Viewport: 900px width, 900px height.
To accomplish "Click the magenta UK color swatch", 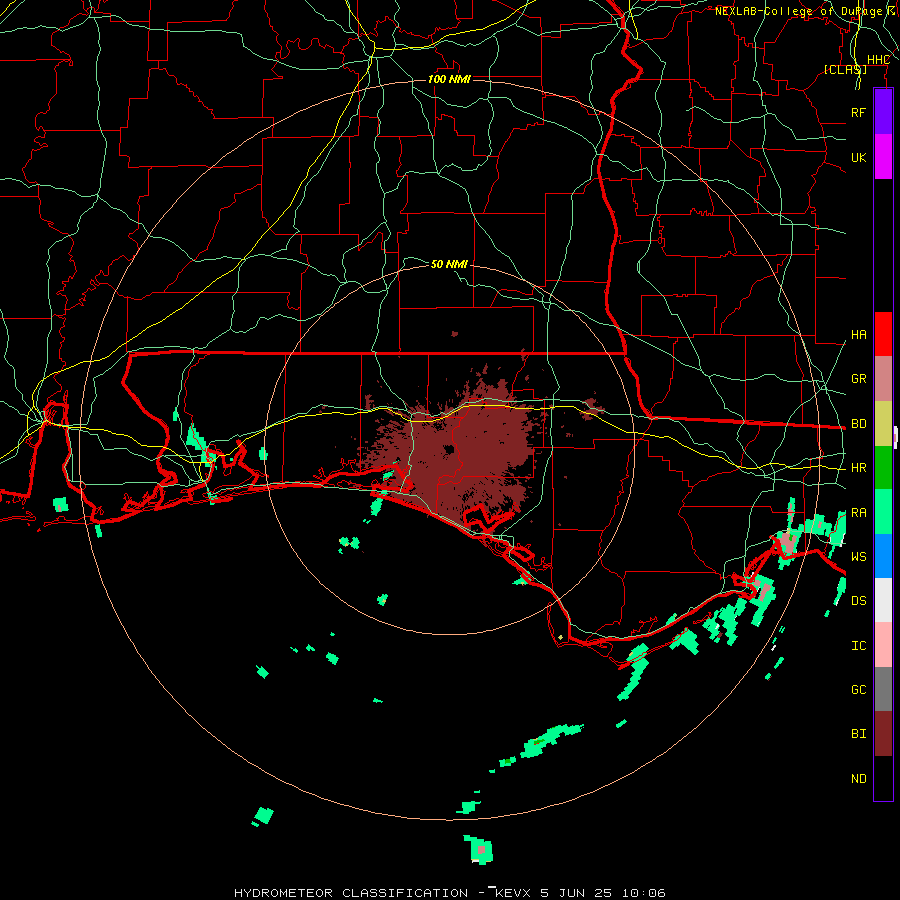I will click(x=883, y=157).
